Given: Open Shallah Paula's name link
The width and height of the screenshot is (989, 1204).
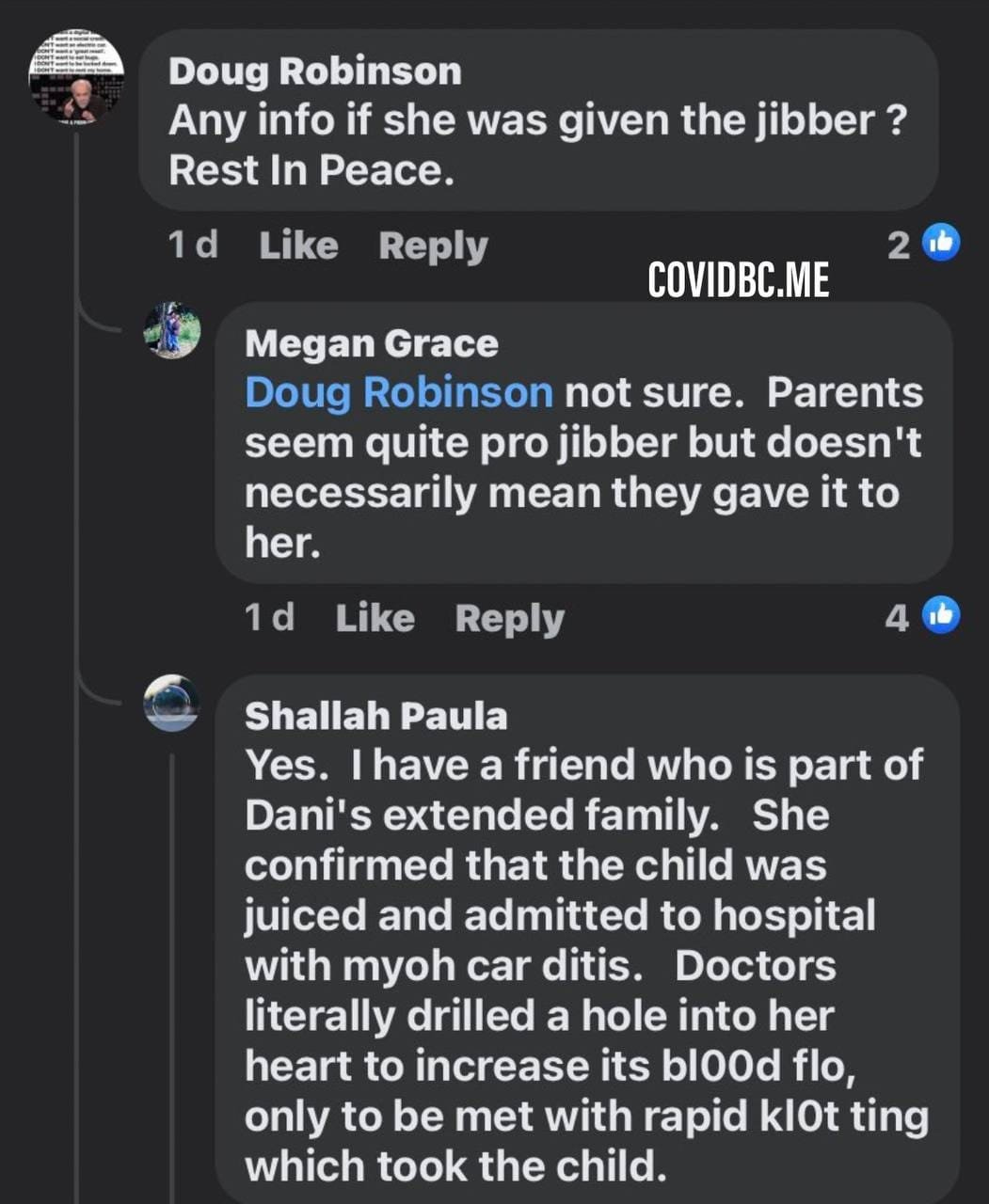Looking at the screenshot, I should 375,717.
